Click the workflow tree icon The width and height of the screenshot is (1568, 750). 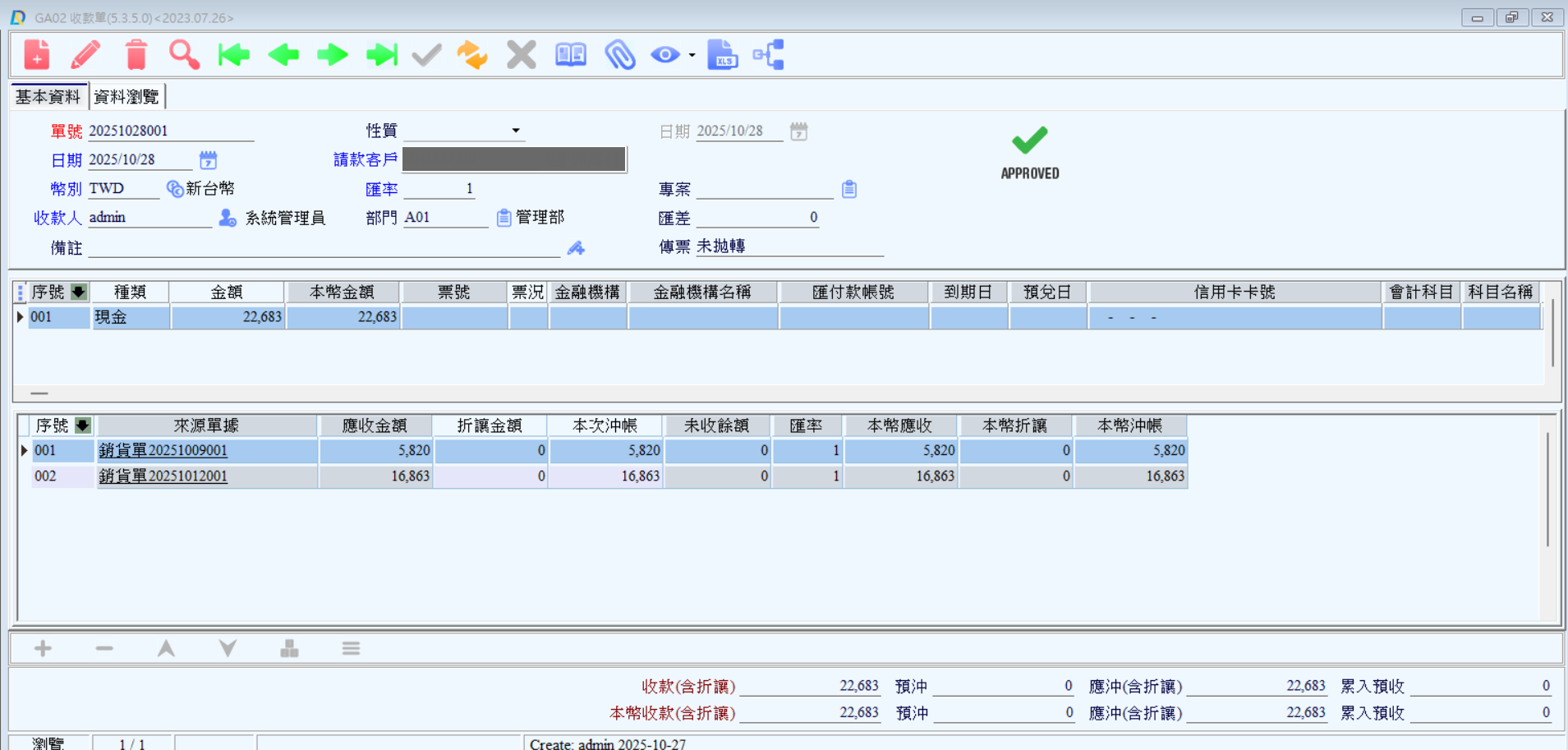point(770,55)
